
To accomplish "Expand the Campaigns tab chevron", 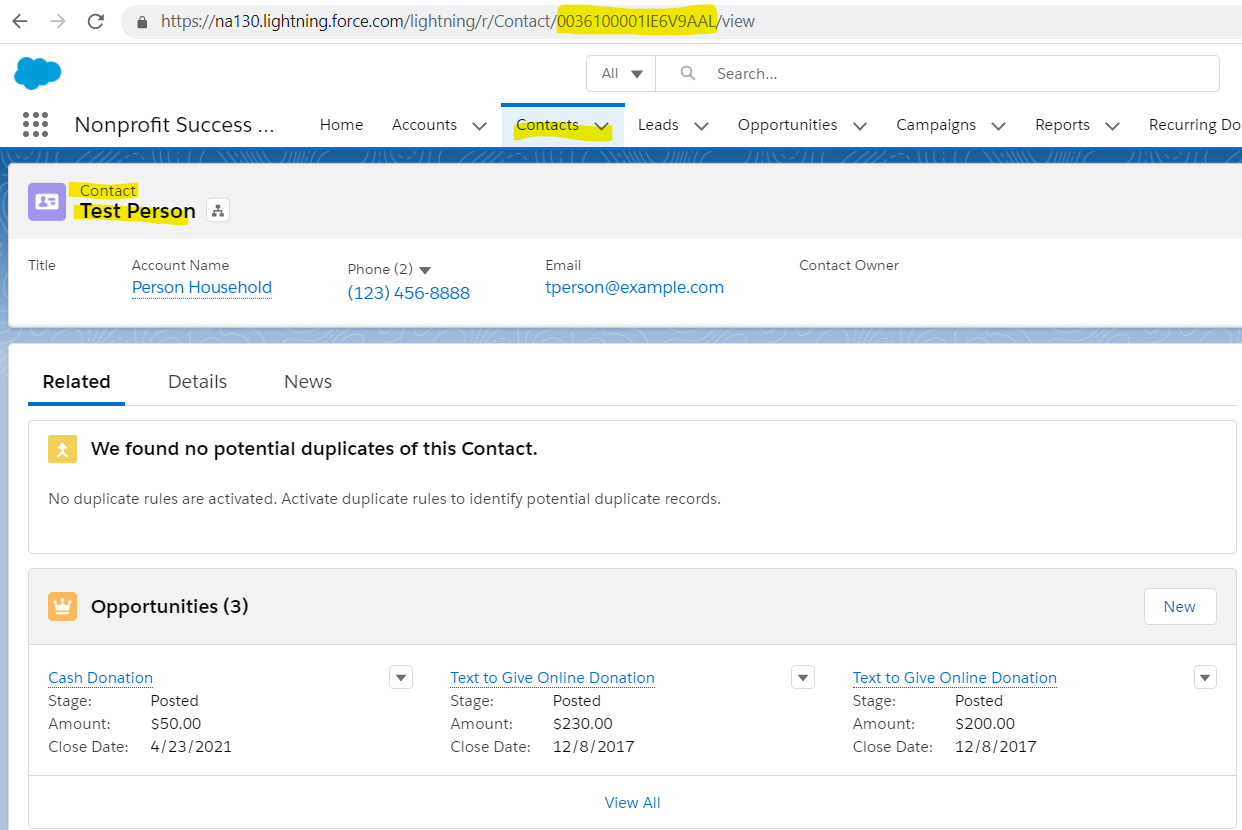I will tap(998, 126).
